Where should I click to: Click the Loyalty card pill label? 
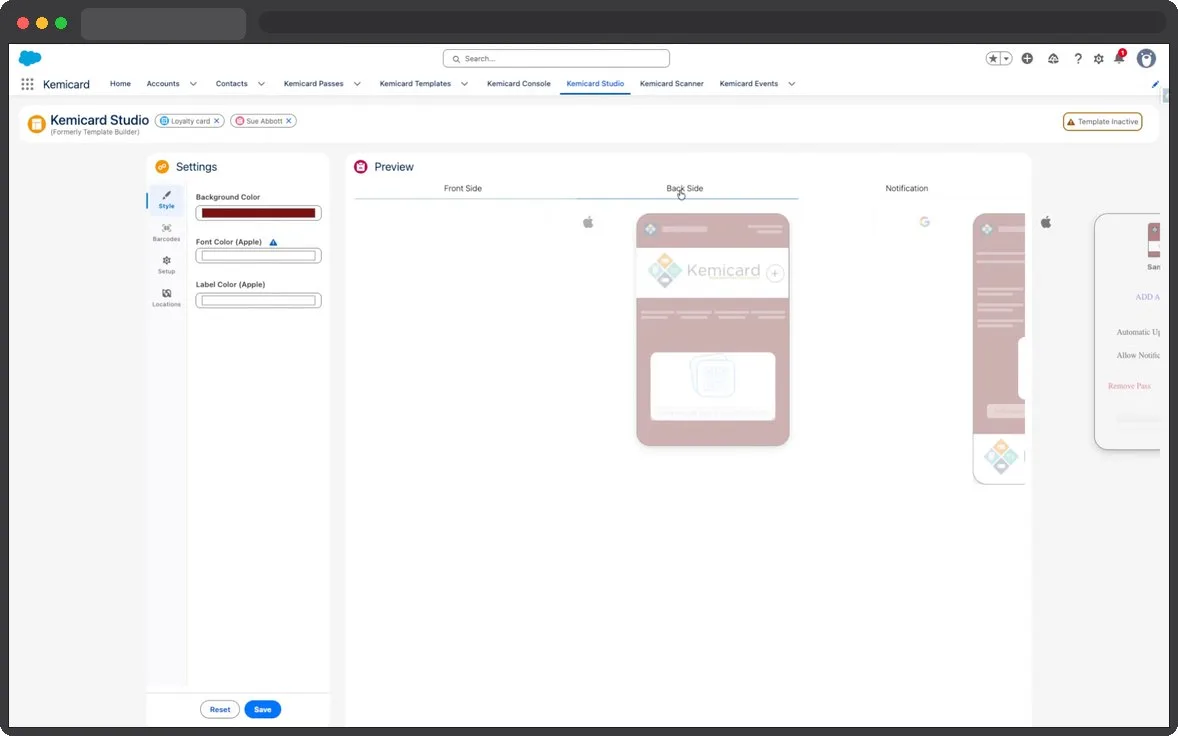pos(190,121)
